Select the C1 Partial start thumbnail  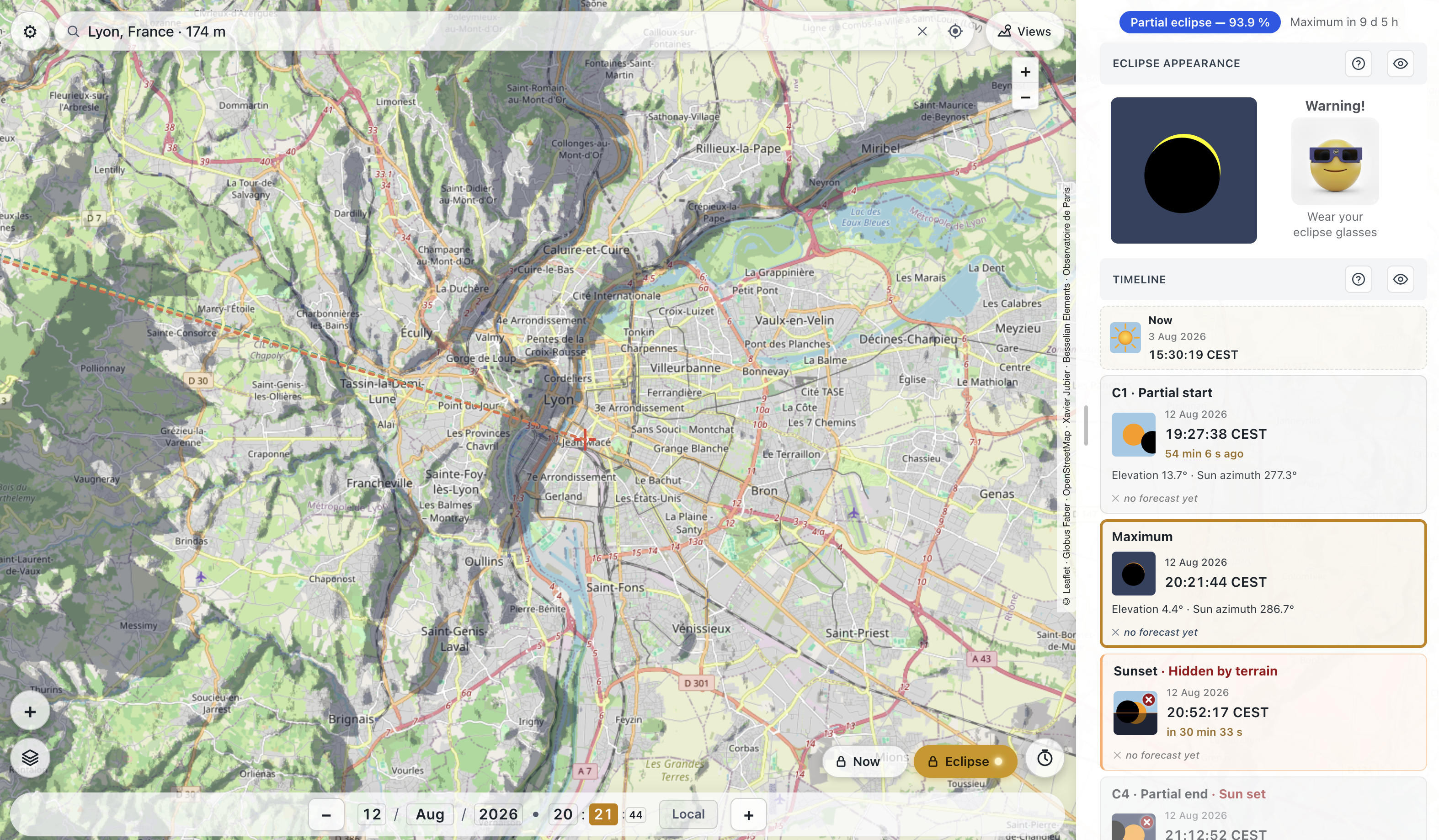(x=1134, y=435)
